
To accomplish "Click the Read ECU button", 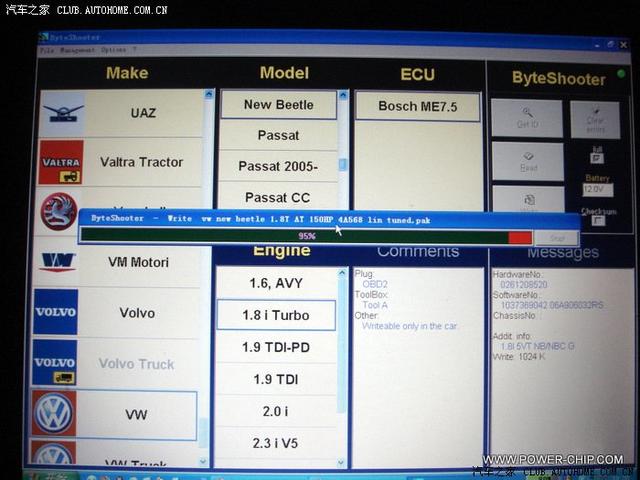I will click(x=528, y=162).
